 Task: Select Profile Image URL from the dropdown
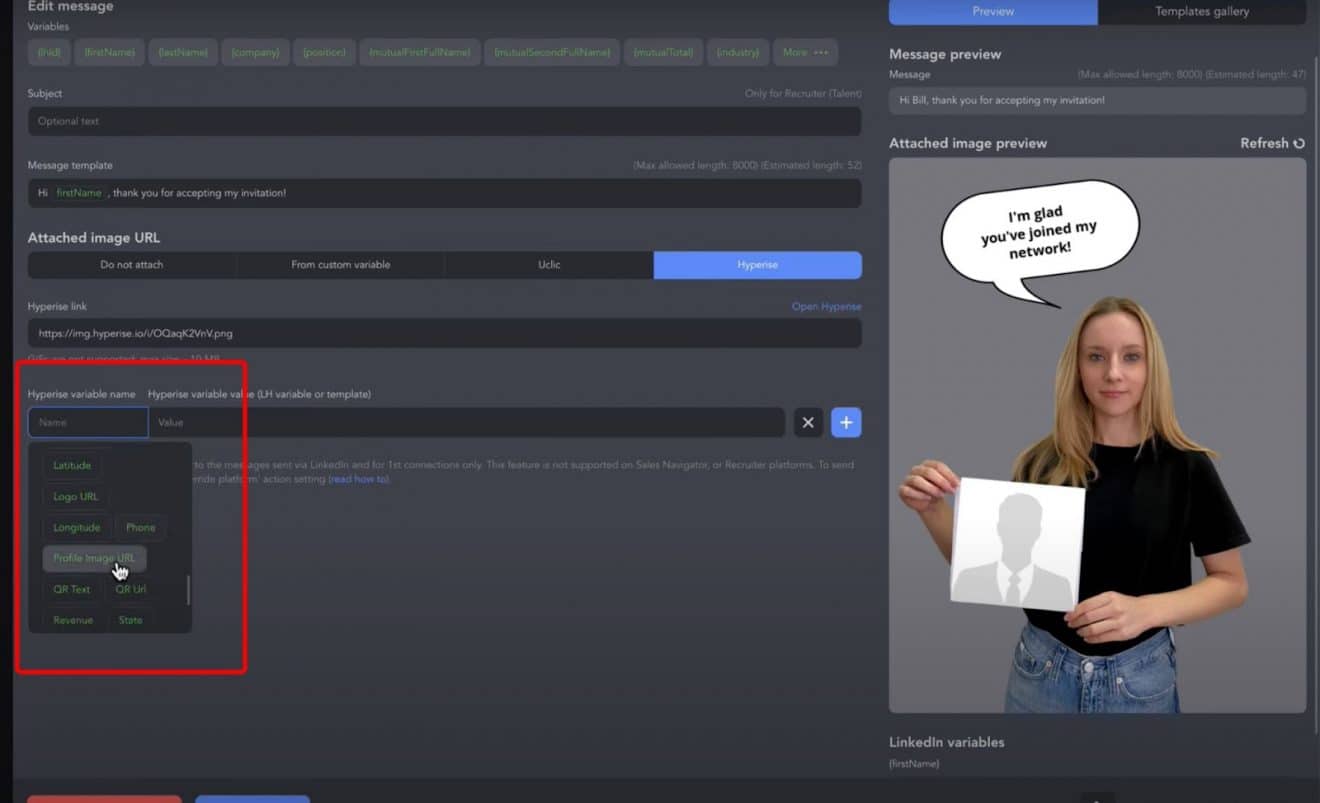tap(94, 558)
